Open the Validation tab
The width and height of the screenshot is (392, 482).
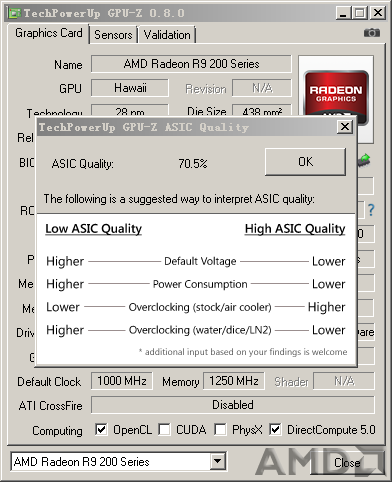[167, 35]
